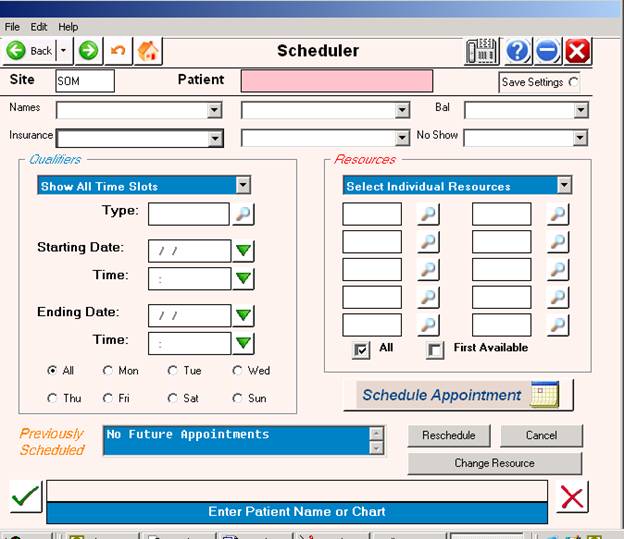Click the green Back arrow icon

[17, 51]
